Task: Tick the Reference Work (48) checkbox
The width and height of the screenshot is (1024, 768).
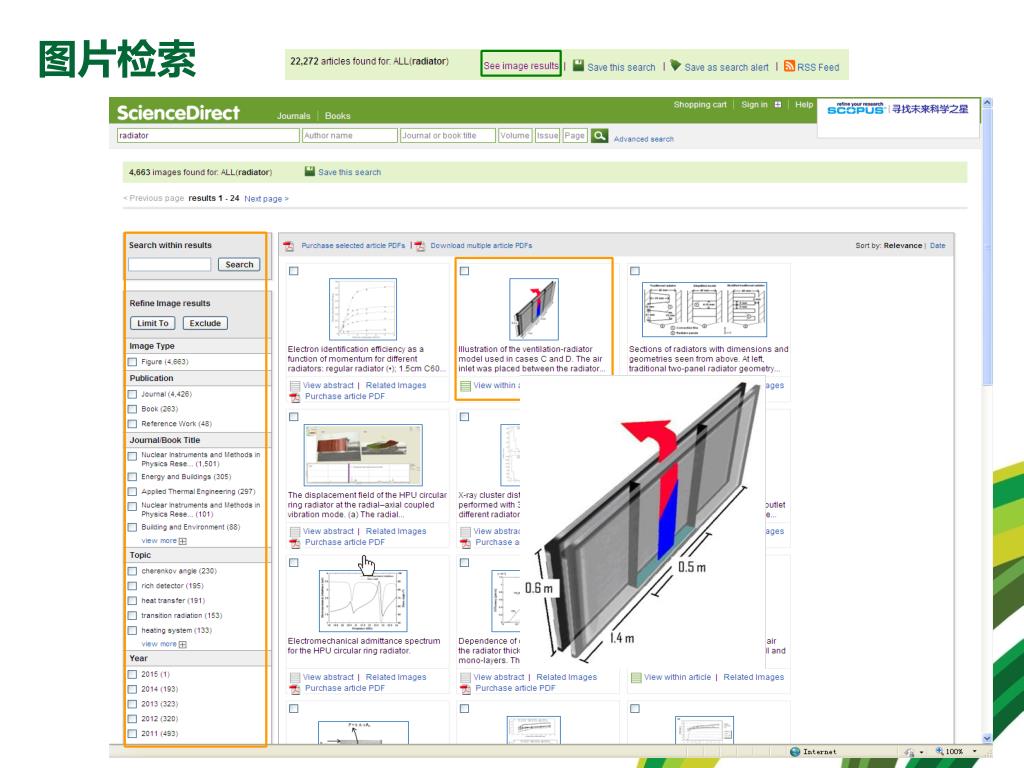Action: (133, 424)
